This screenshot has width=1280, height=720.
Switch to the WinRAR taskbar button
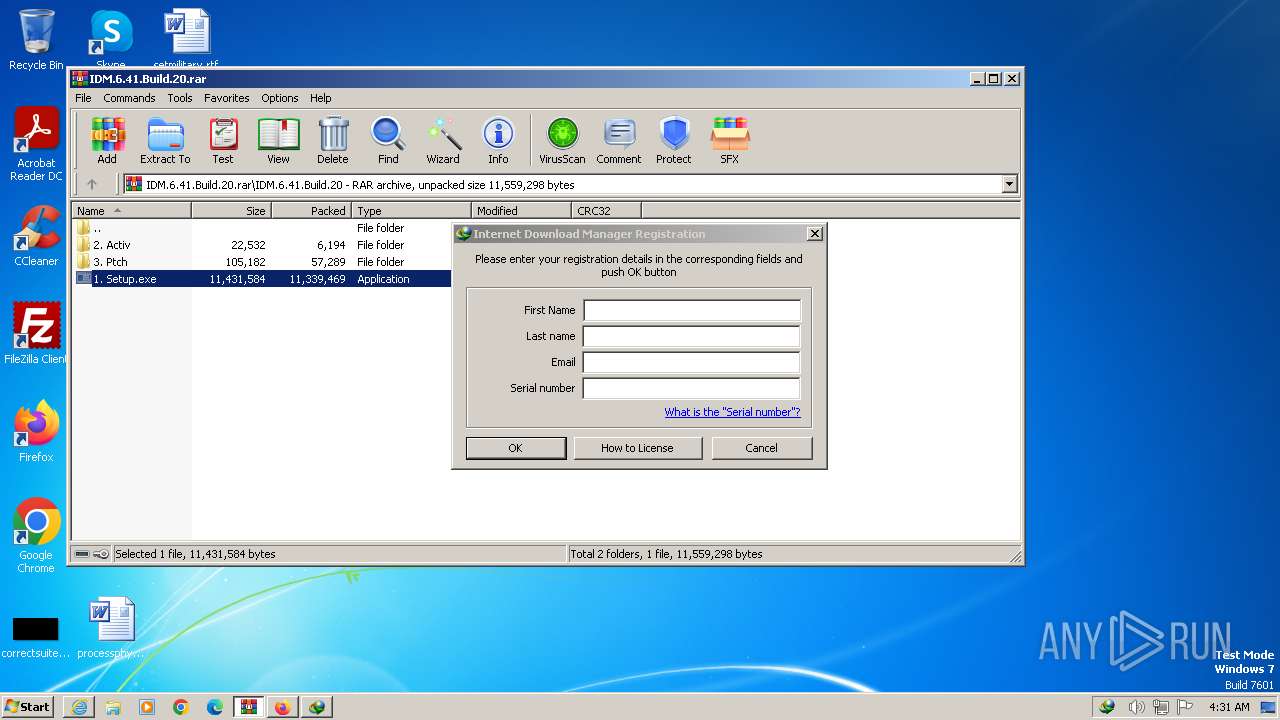tap(249, 707)
